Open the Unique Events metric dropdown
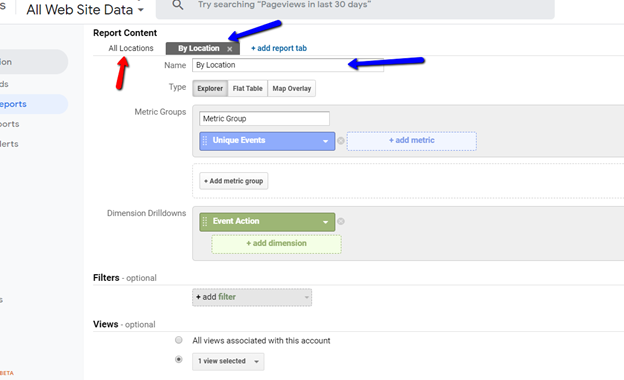 [326, 141]
